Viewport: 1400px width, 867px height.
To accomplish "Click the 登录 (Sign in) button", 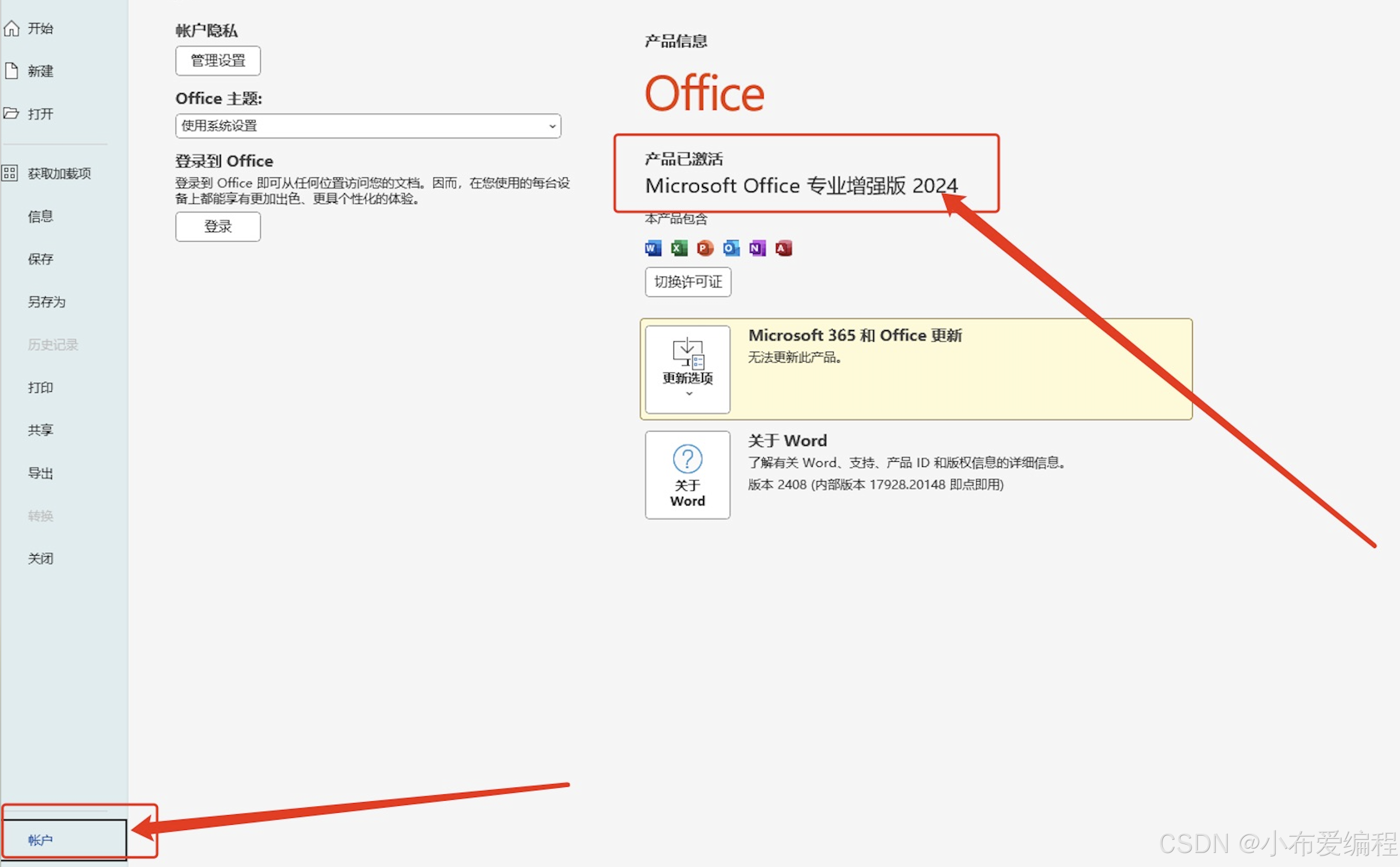I will pos(218,227).
